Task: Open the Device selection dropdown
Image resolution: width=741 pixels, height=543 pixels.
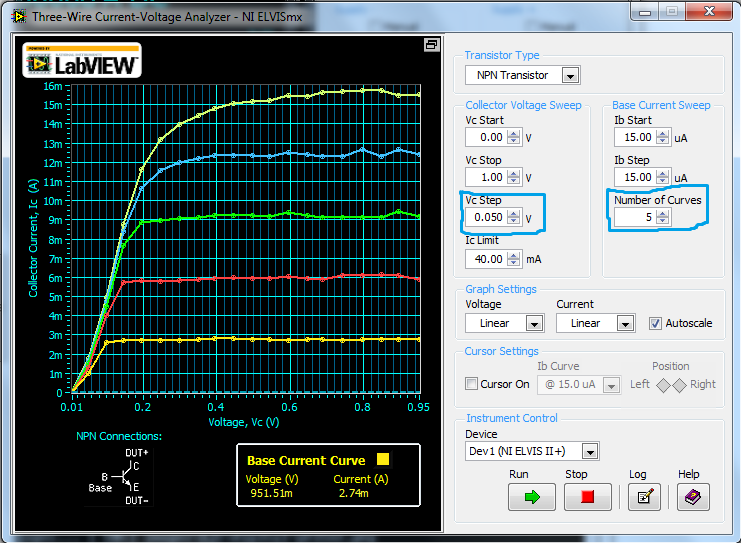Action: coord(590,452)
